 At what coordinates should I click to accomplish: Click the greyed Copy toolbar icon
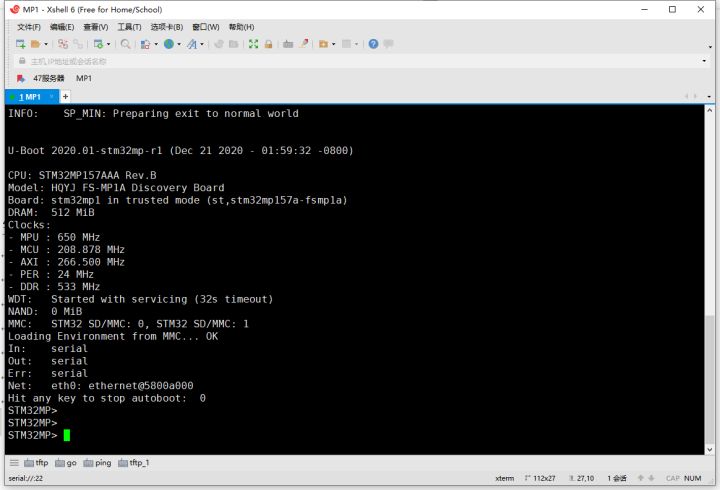(x=219, y=44)
